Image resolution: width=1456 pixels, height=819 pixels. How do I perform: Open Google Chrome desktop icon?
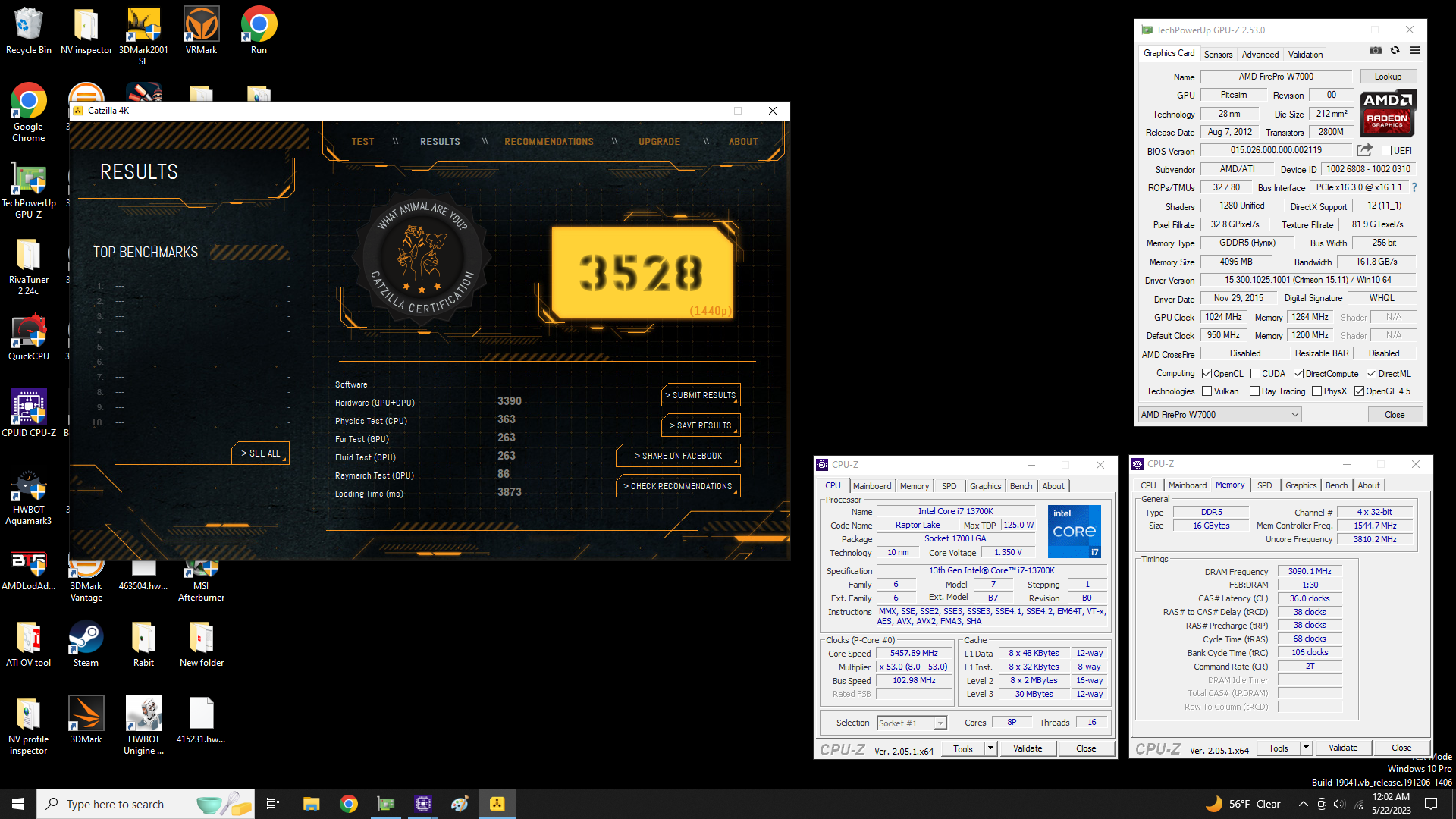[29, 112]
